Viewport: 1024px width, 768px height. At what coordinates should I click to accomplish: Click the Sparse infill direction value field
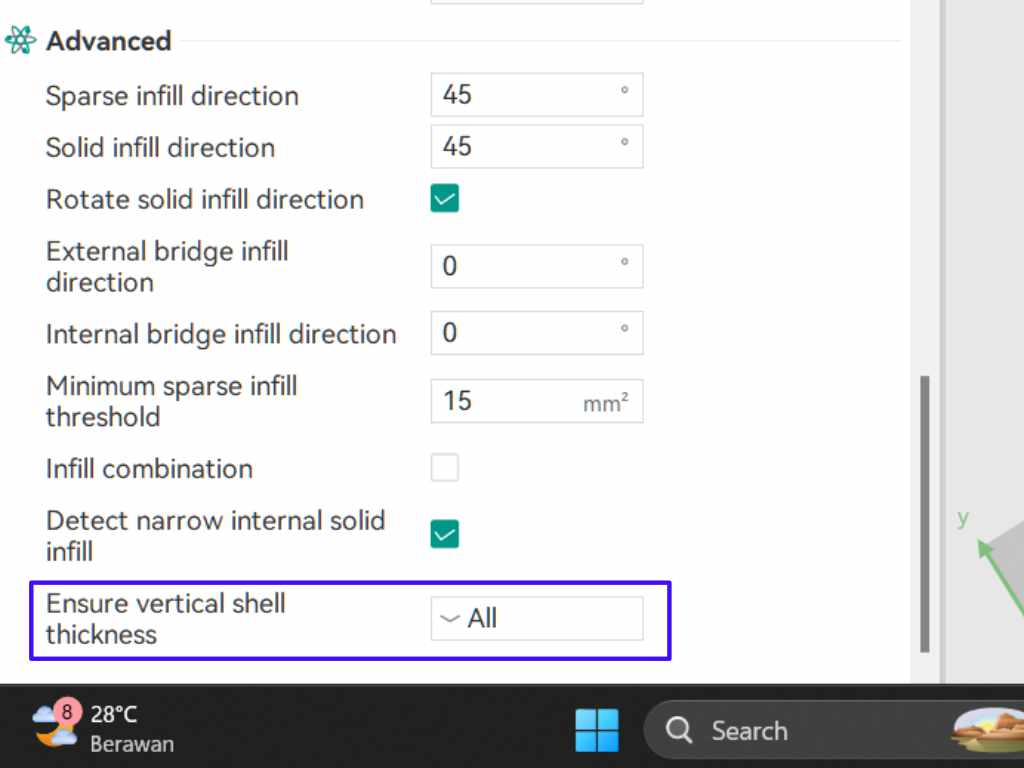click(525, 95)
